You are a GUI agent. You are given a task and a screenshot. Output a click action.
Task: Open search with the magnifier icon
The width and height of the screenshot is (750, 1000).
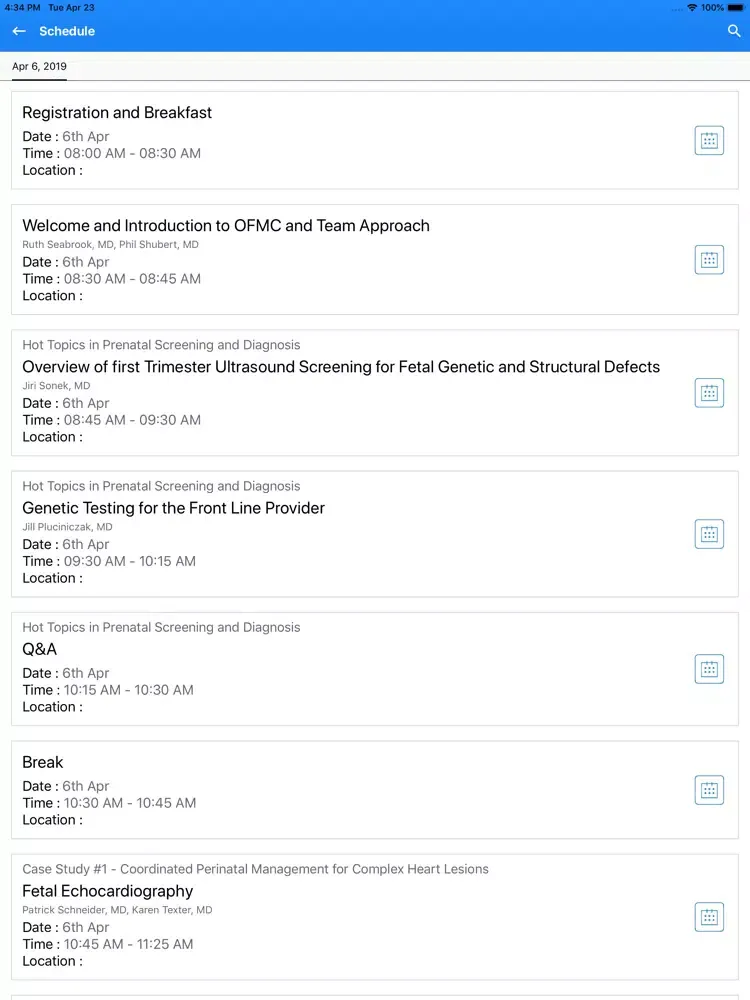[x=734, y=31]
